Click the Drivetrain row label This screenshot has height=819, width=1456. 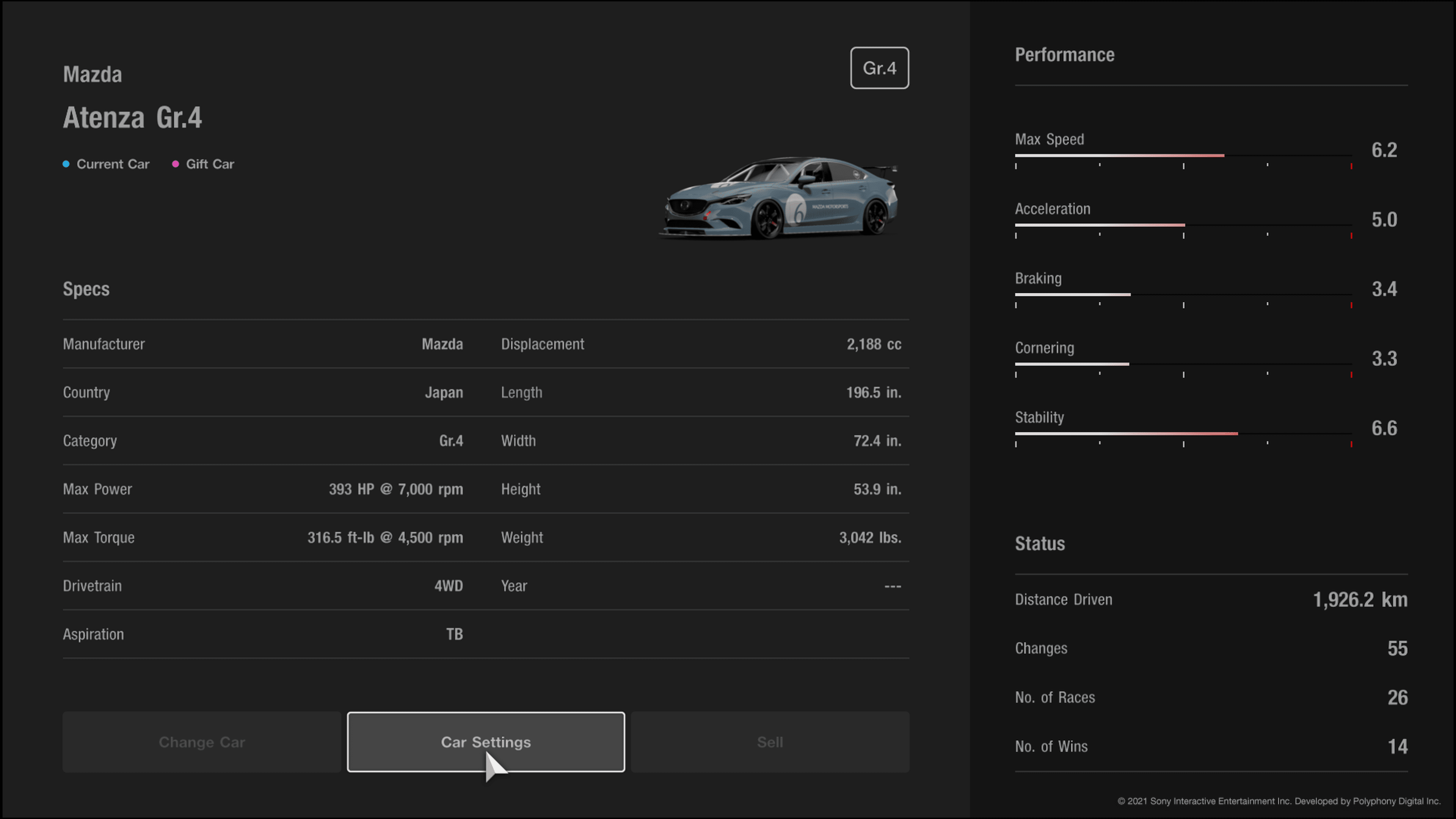pos(92,586)
